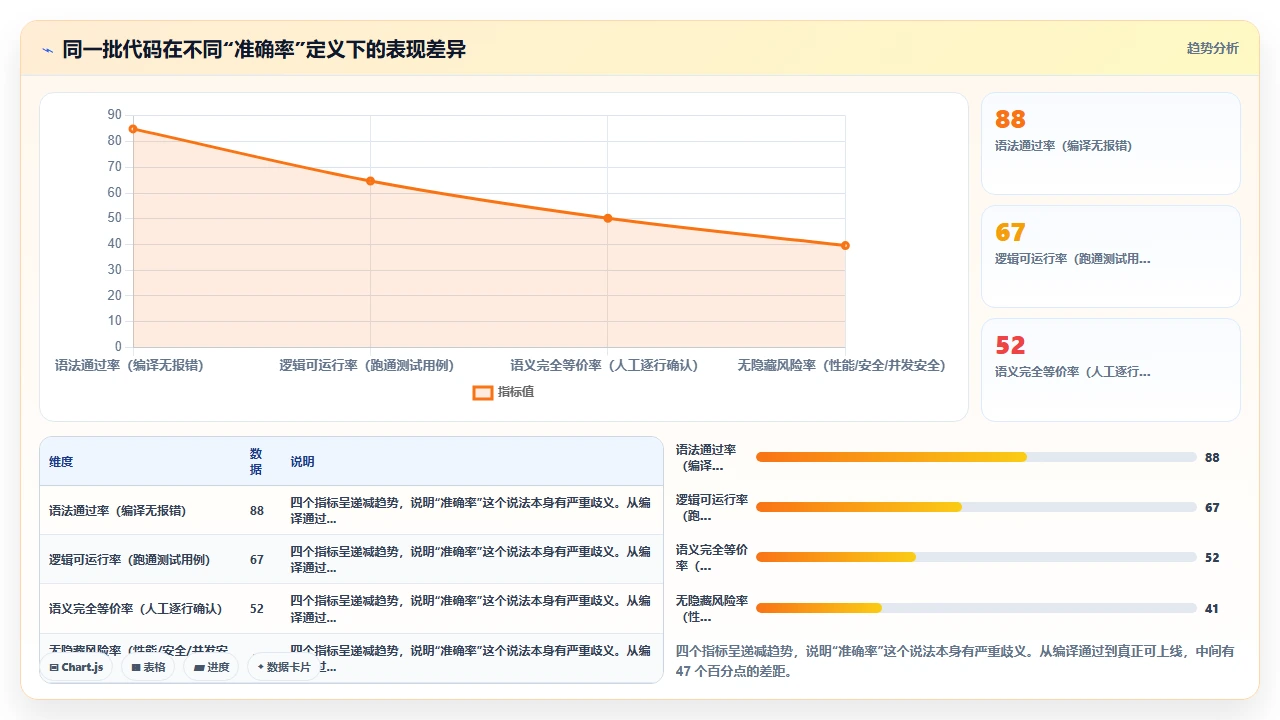Click the 语法通过率 progress bar at 88
This screenshot has width=1280, height=720.
click(x=976, y=457)
